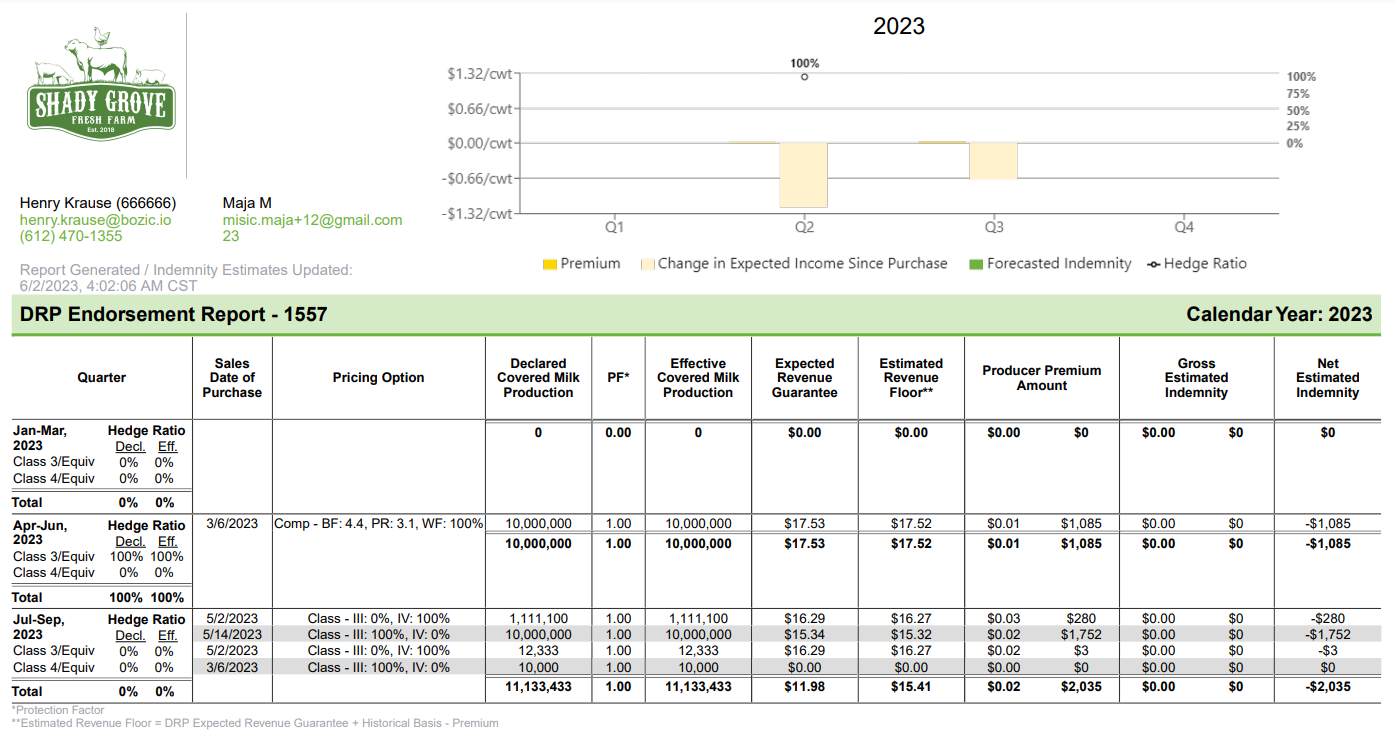Click the 100% hedge ratio point on chart
Viewport: 1395px width, 736px height.
tap(804, 77)
